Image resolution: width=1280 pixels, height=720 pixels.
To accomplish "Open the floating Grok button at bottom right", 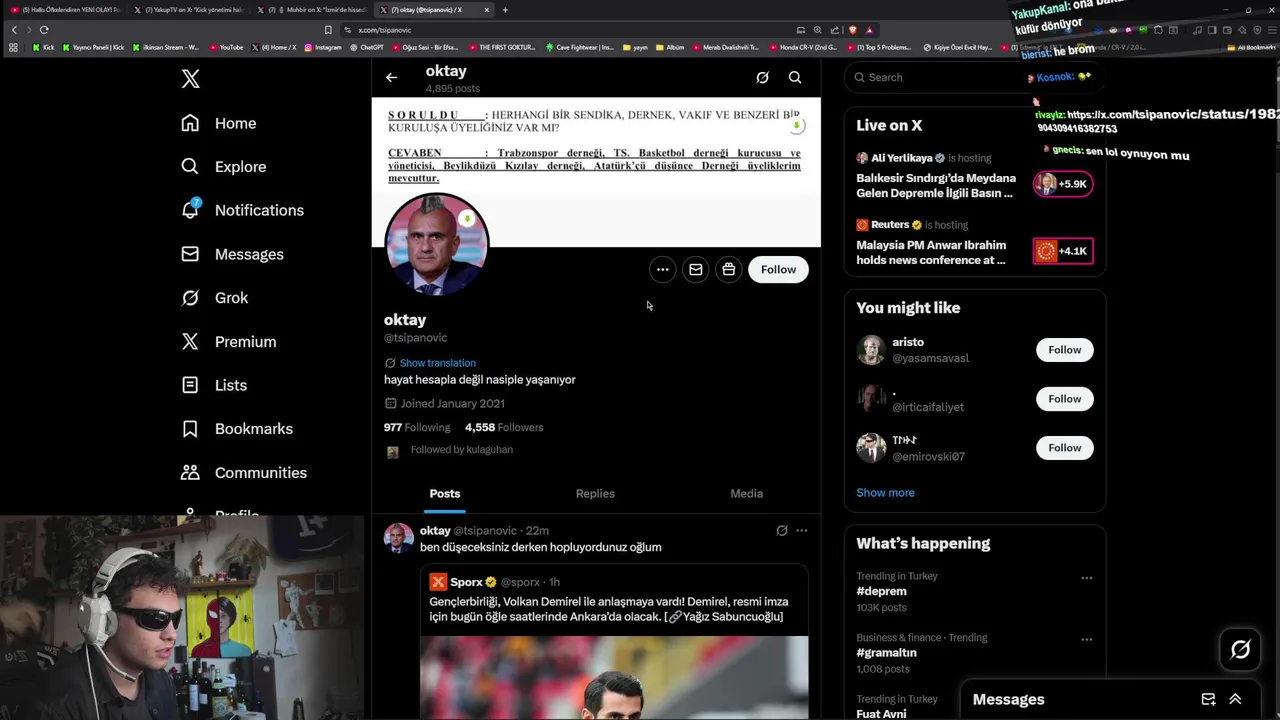I will pos(1240,650).
